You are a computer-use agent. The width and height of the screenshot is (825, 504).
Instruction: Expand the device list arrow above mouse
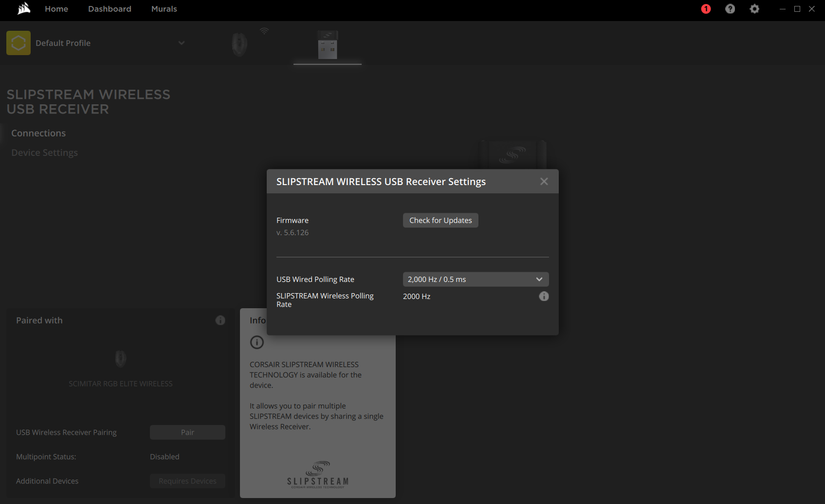[x=264, y=31]
